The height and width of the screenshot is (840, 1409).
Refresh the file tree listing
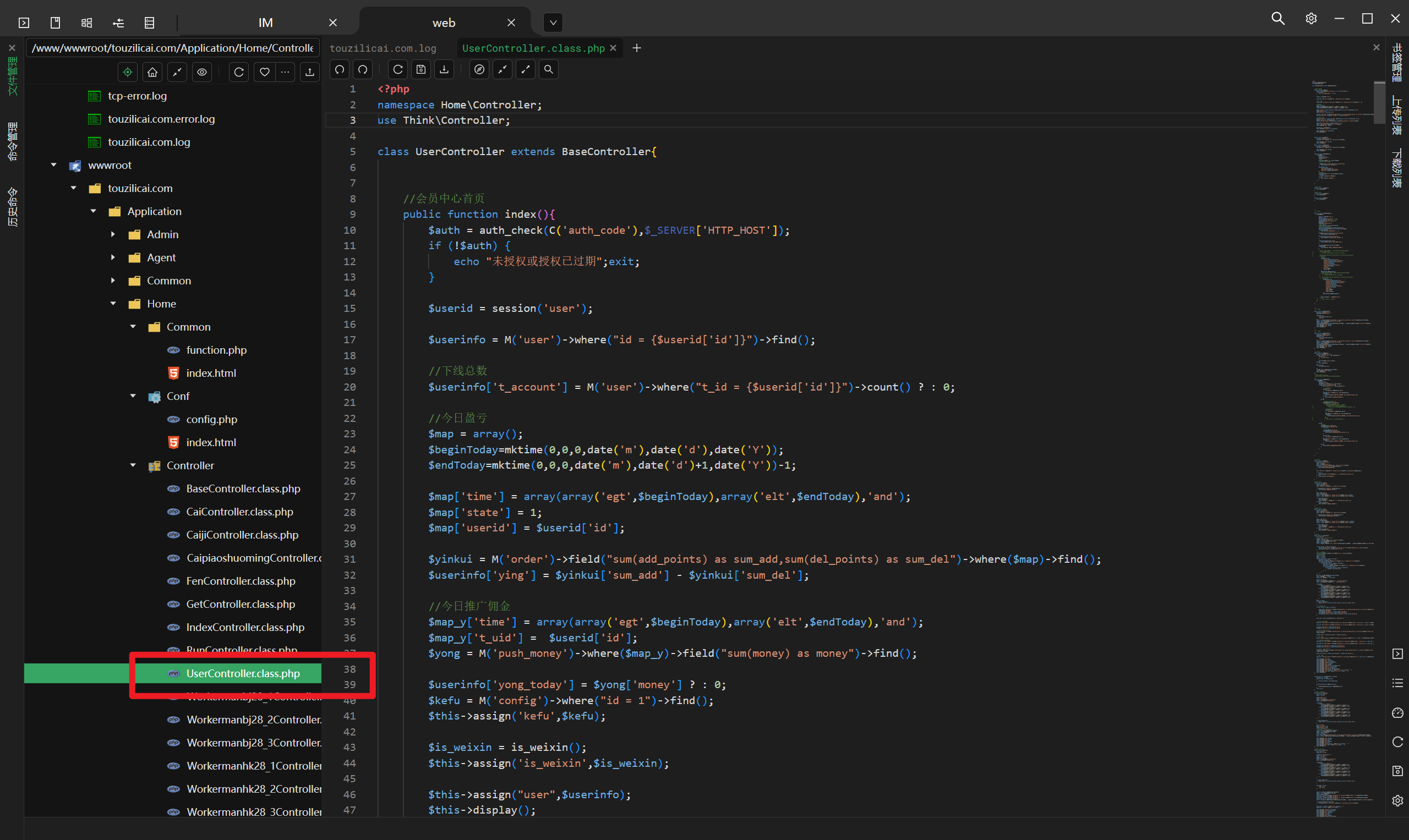[x=239, y=72]
